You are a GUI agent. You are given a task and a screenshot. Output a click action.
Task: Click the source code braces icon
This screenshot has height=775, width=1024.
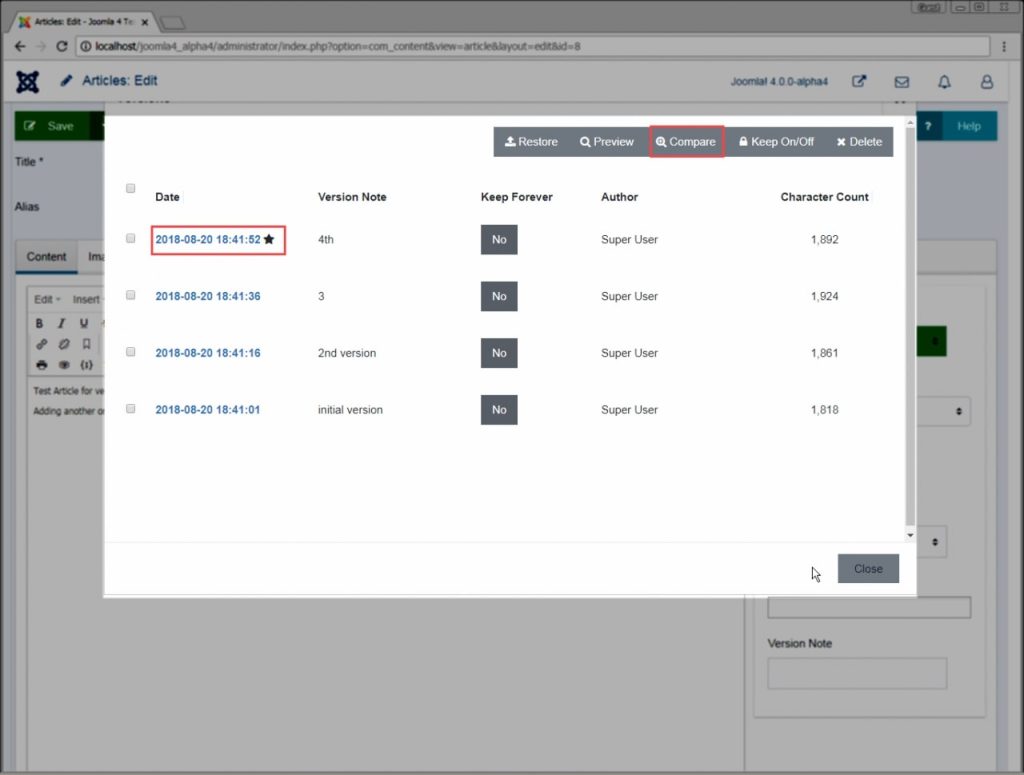(86, 365)
